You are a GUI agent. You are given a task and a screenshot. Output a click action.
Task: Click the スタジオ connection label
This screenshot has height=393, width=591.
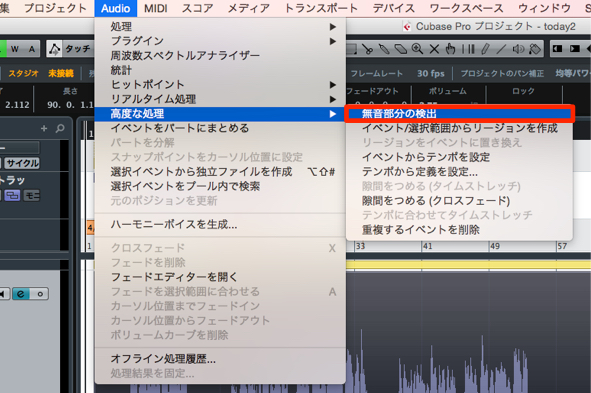(x=23, y=73)
